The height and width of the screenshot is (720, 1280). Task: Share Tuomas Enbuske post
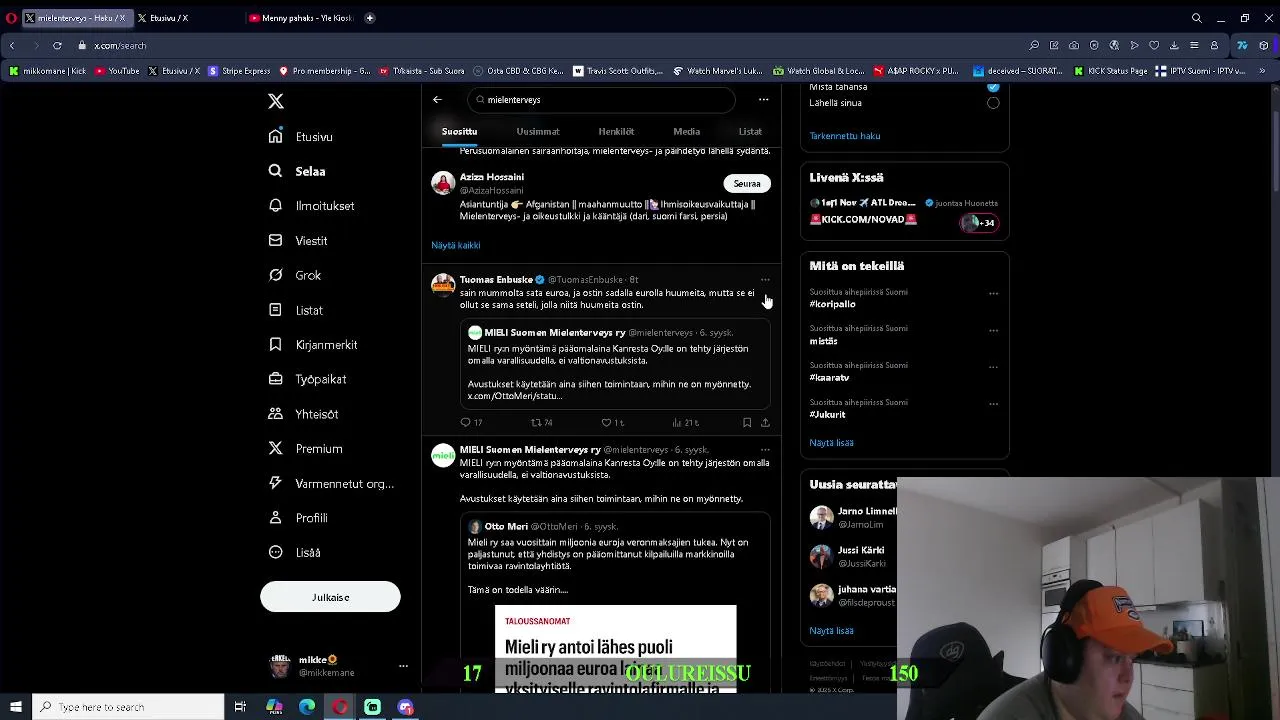click(765, 423)
